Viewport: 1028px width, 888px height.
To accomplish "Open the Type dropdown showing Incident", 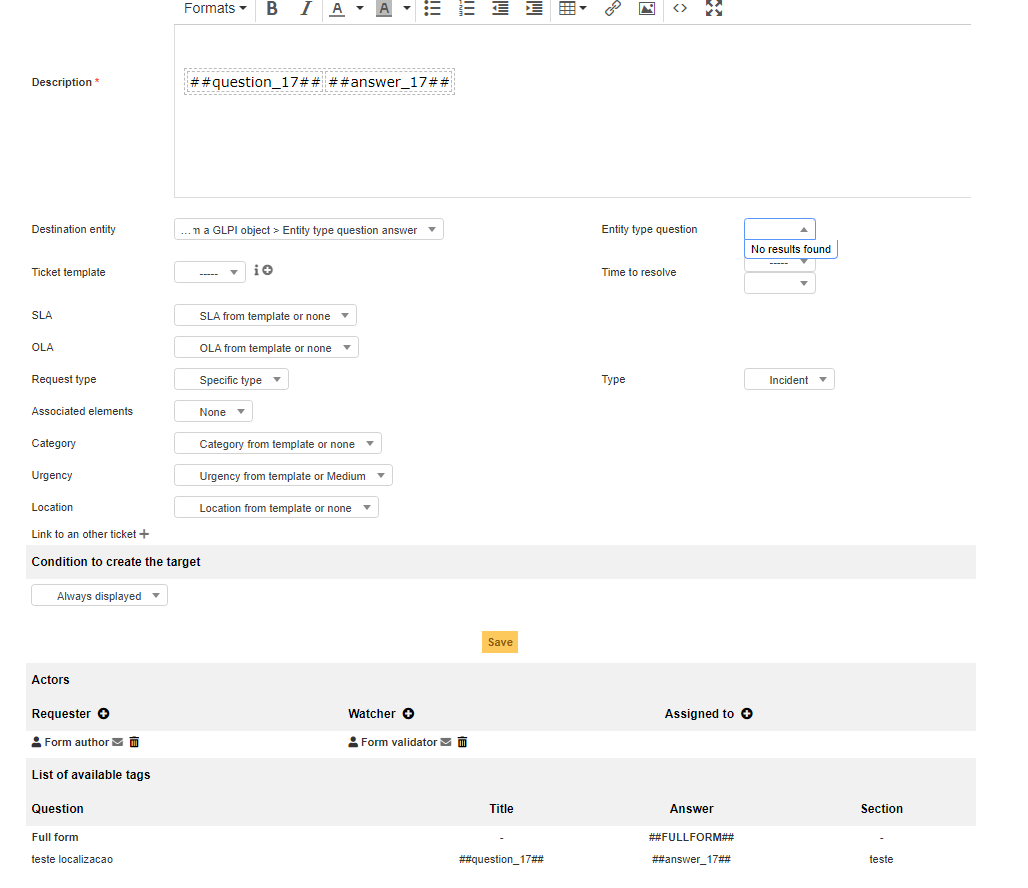I will [789, 379].
